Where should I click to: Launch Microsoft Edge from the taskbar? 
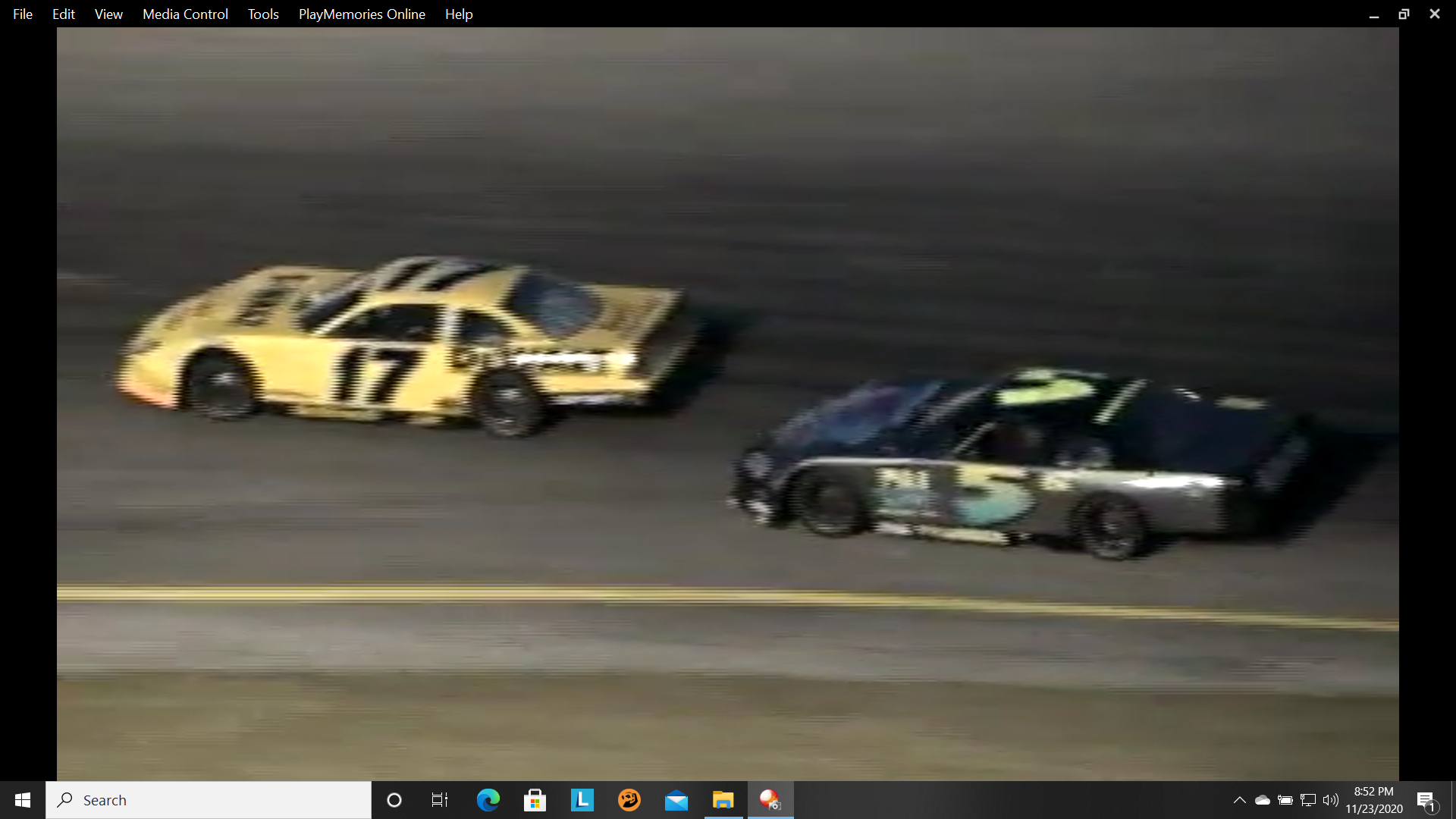tap(488, 800)
